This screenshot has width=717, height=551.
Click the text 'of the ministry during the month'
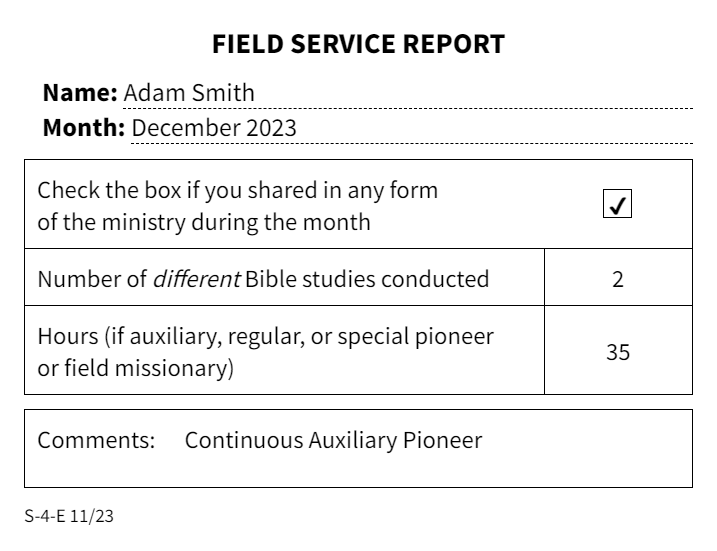click(x=203, y=222)
